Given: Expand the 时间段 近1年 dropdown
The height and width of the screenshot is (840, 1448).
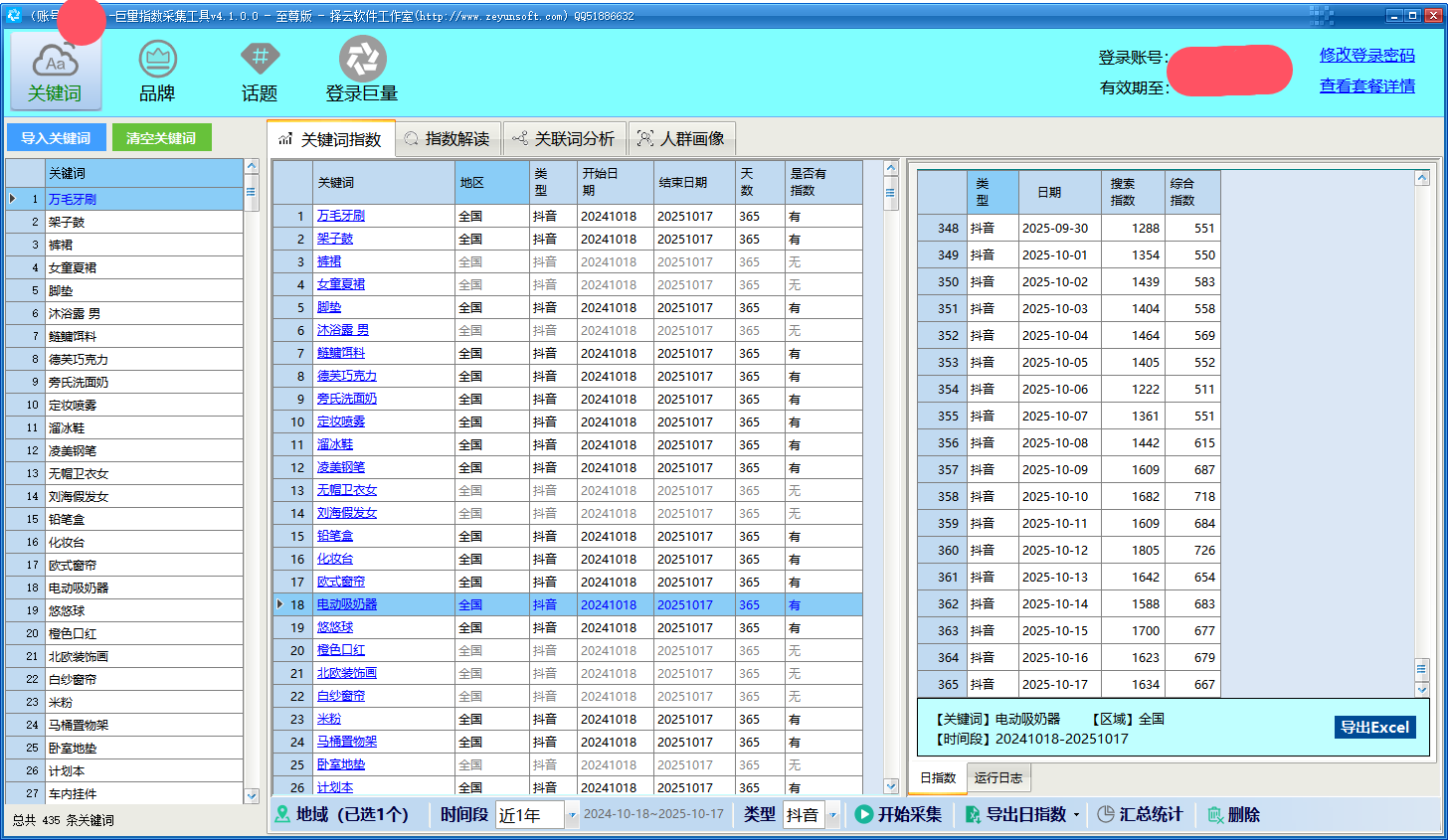Looking at the screenshot, I should tap(572, 815).
